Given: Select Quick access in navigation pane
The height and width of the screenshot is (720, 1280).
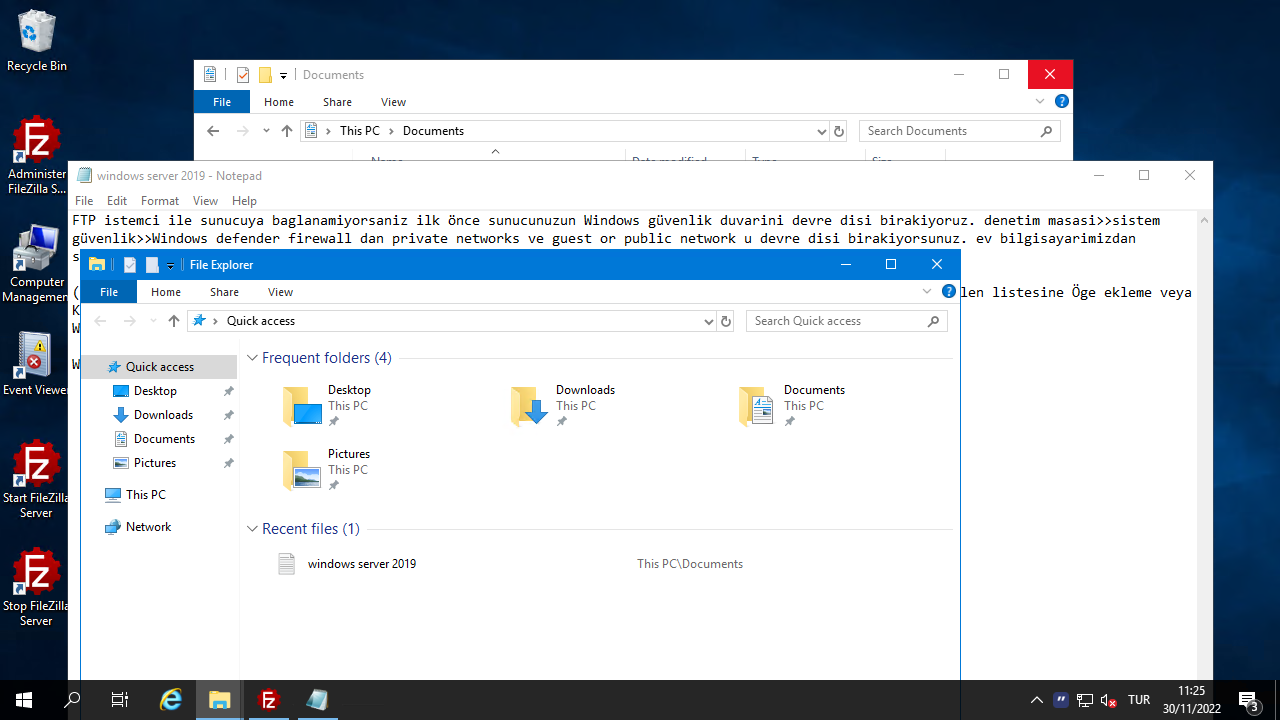Looking at the screenshot, I should pyautogui.click(x=159, y=367).
